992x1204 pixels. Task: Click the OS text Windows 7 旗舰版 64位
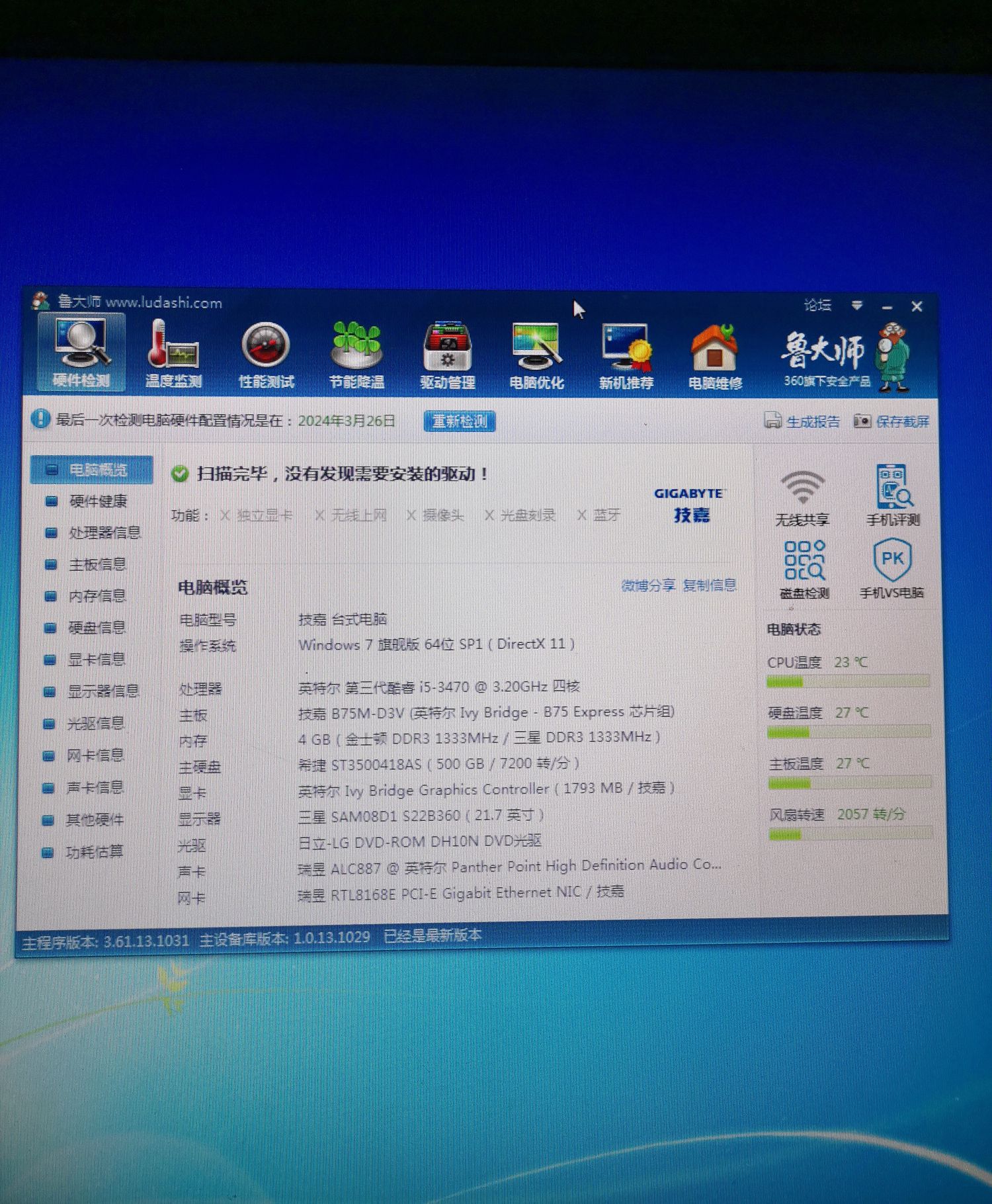coord(377,644)
